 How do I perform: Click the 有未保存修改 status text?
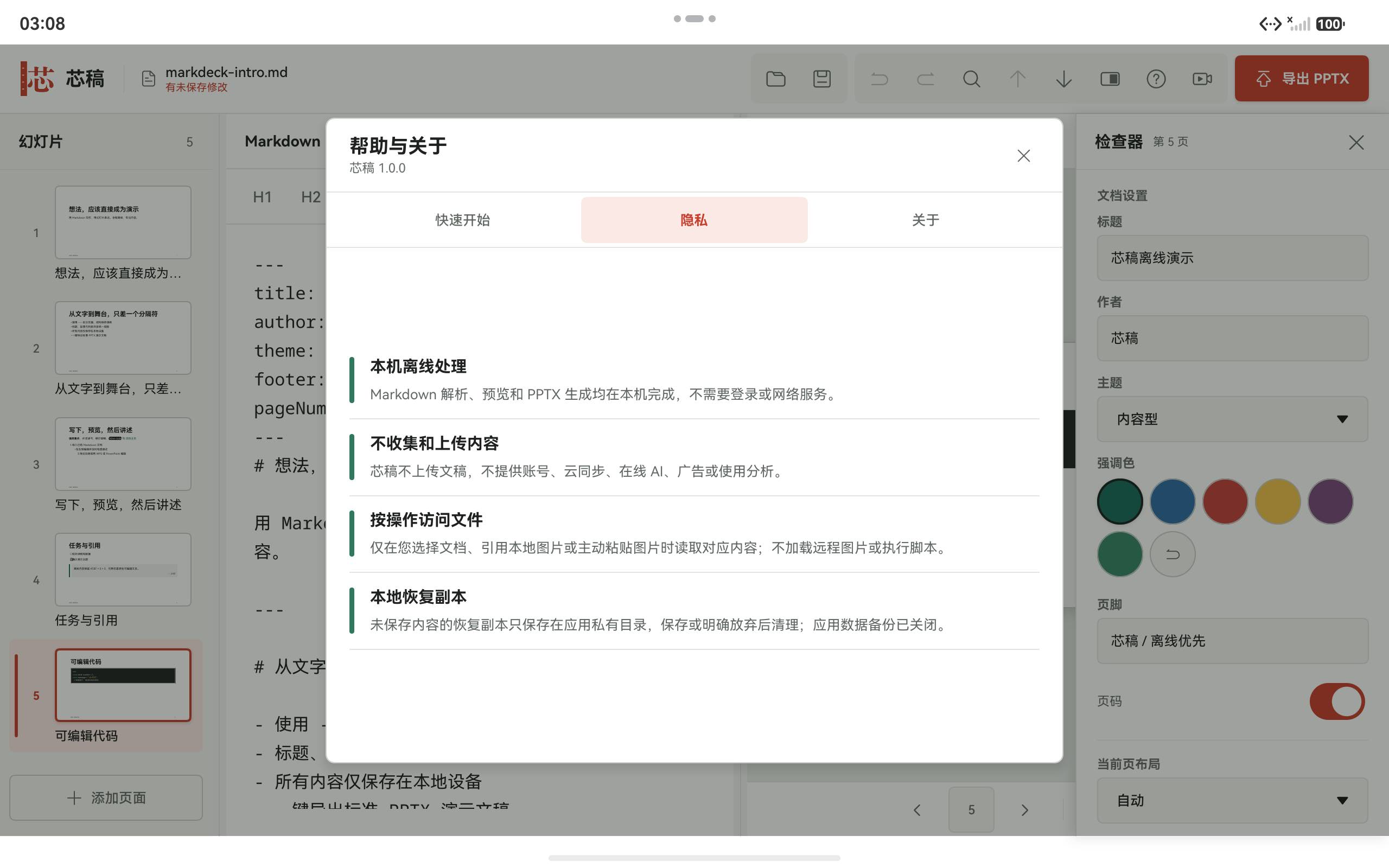point(196,87)
